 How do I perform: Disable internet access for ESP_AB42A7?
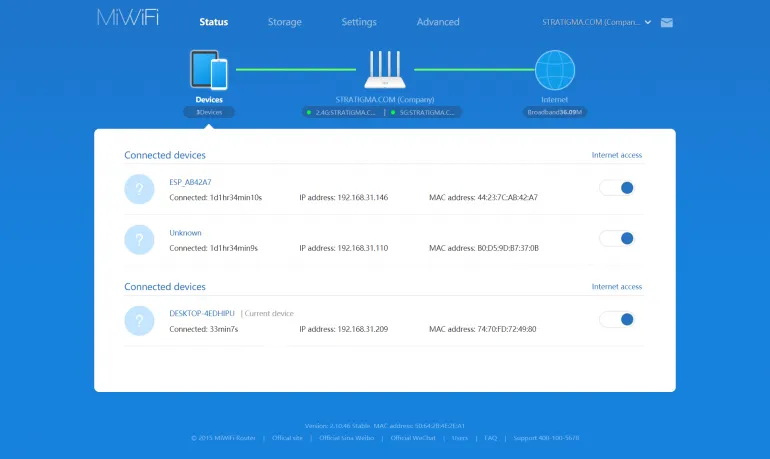pyautogui.click(x=617, y=188)
